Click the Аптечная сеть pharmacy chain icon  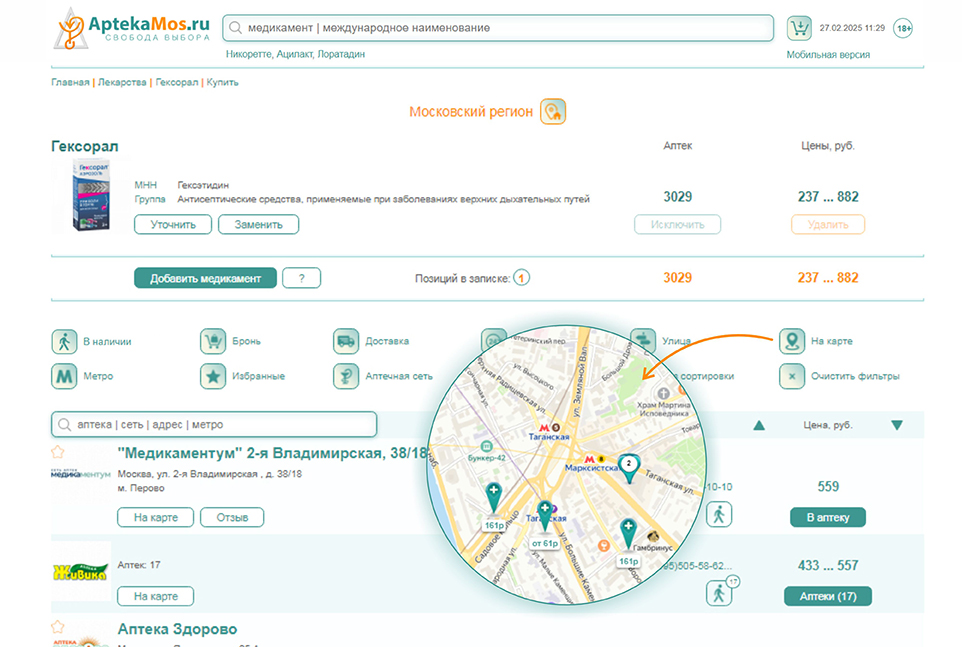pyautogui.click(x=346, y=376)
